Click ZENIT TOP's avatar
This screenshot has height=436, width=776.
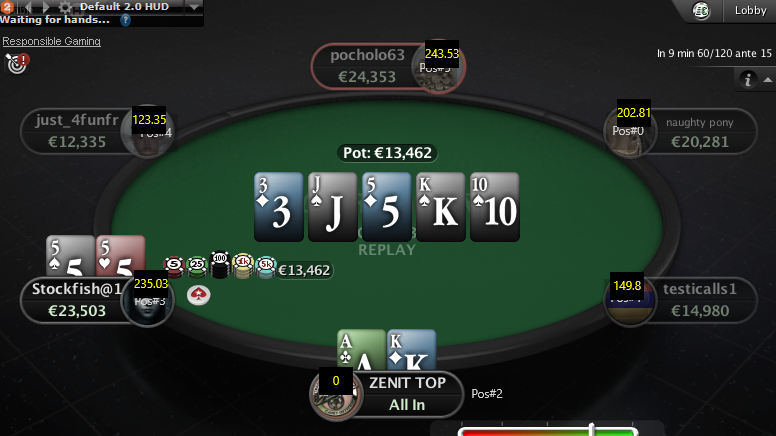(336, 395)
